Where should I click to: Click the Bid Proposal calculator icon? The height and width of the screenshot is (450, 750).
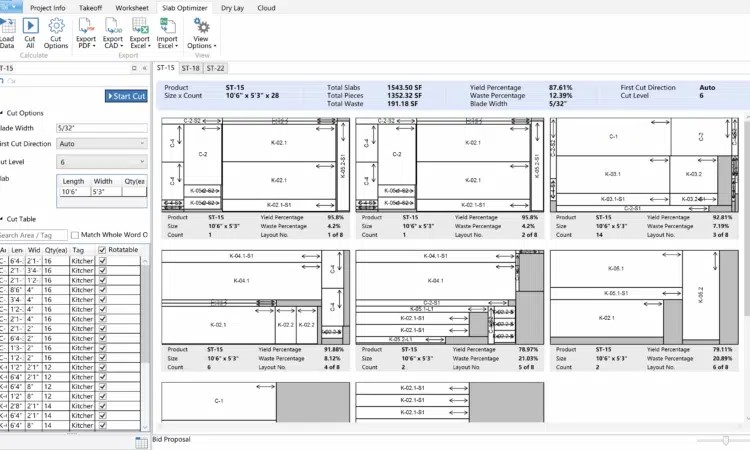[141, 443]
